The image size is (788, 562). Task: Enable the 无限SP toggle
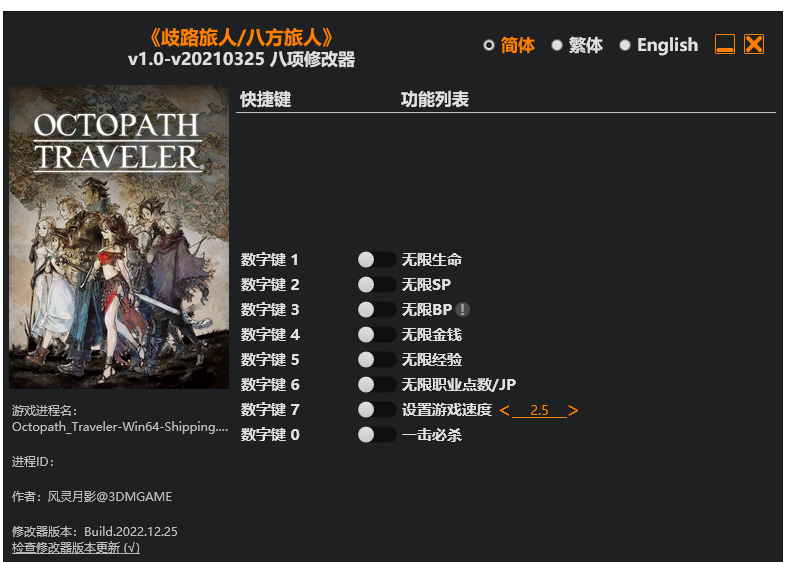[377, 285]
